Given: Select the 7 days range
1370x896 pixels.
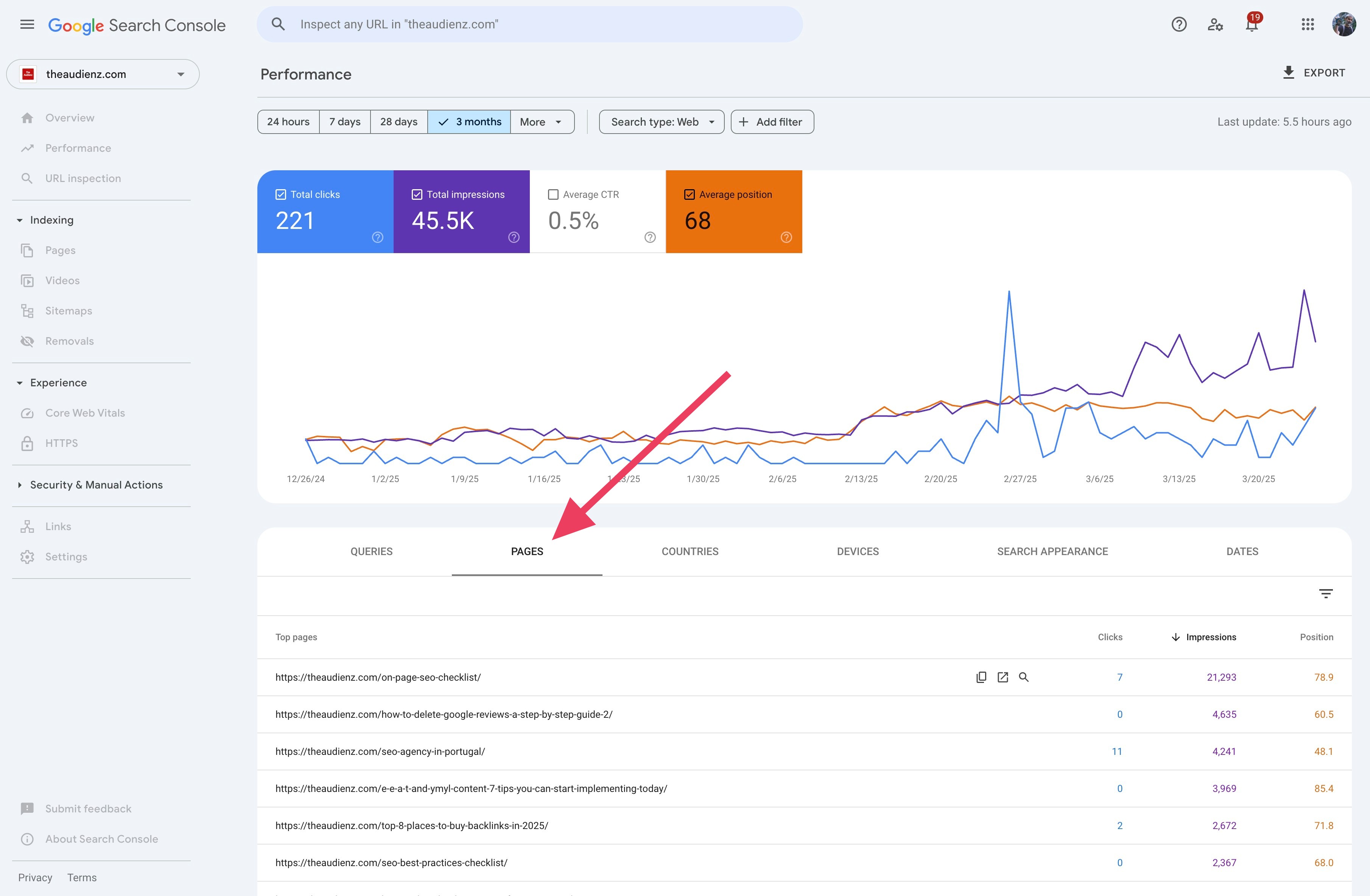Looking at the screenshot, I should coord(345,122).
